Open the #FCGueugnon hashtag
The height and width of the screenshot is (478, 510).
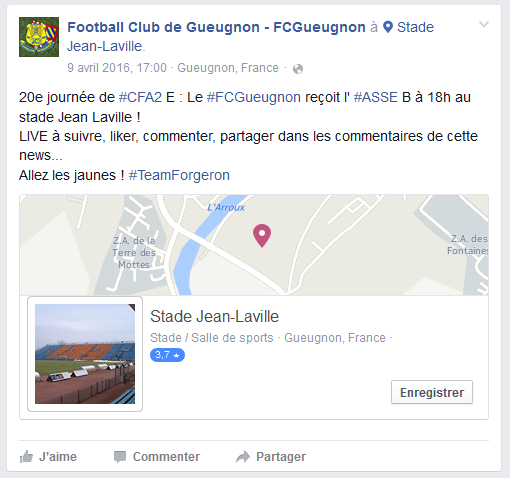254,97
